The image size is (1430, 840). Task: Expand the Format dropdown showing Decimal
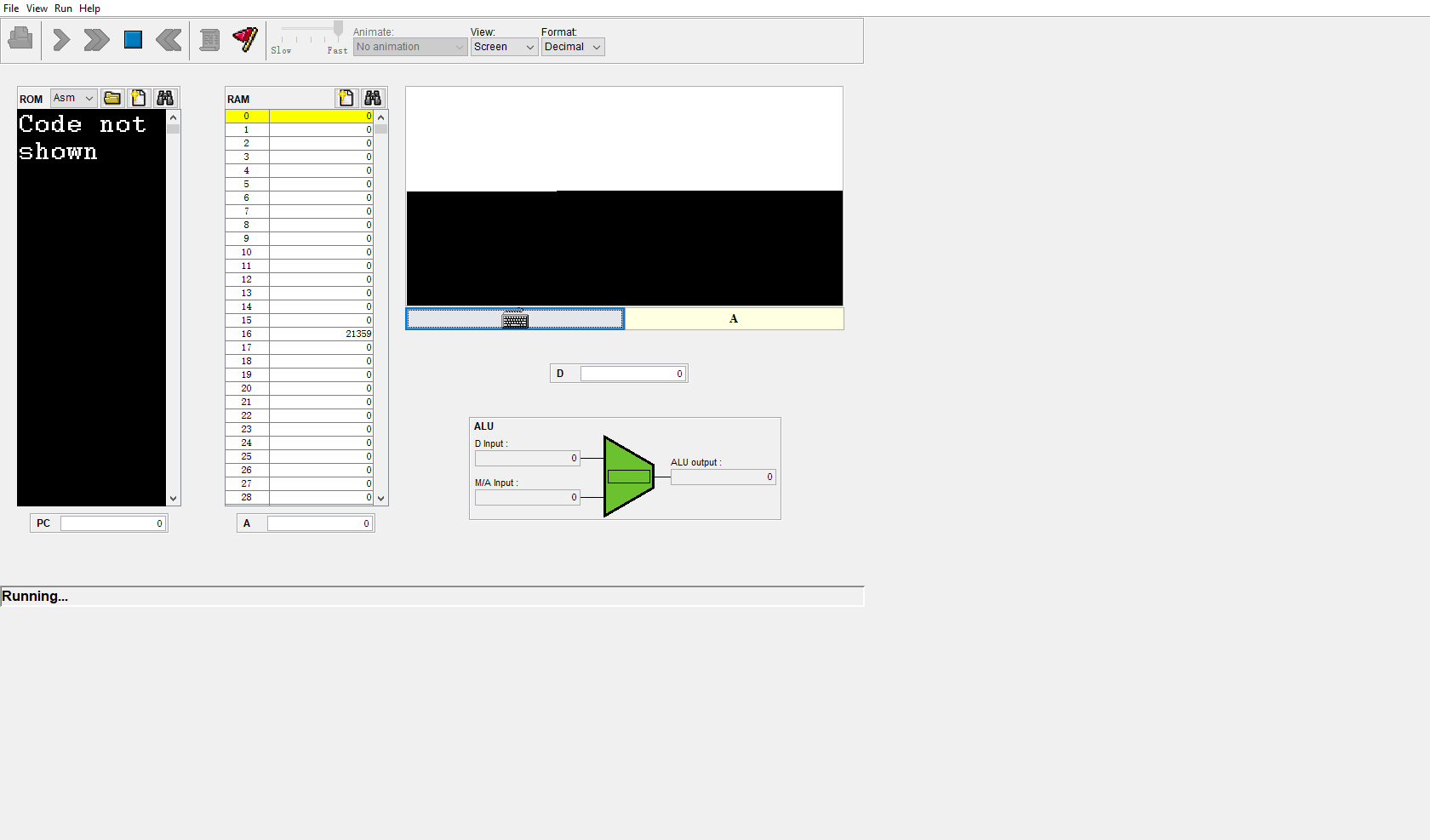(573, 47)
